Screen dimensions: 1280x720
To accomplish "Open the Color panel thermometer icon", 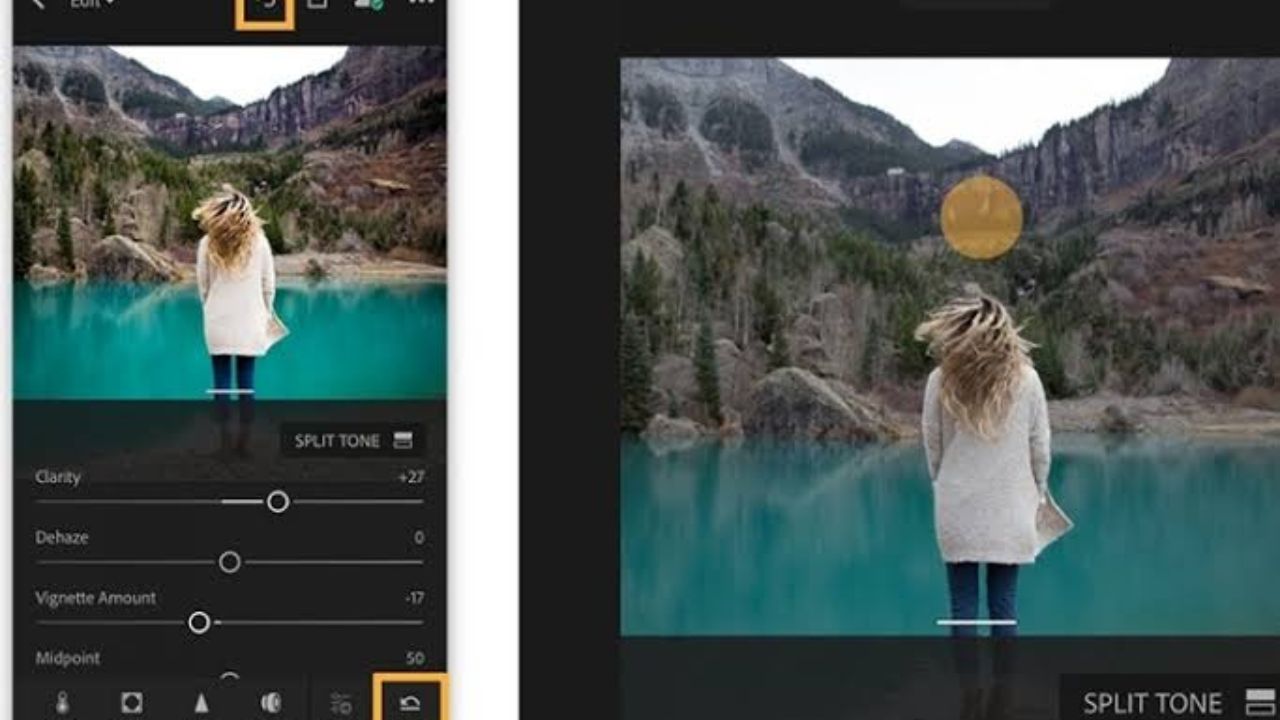I will (x=62, y=703).
